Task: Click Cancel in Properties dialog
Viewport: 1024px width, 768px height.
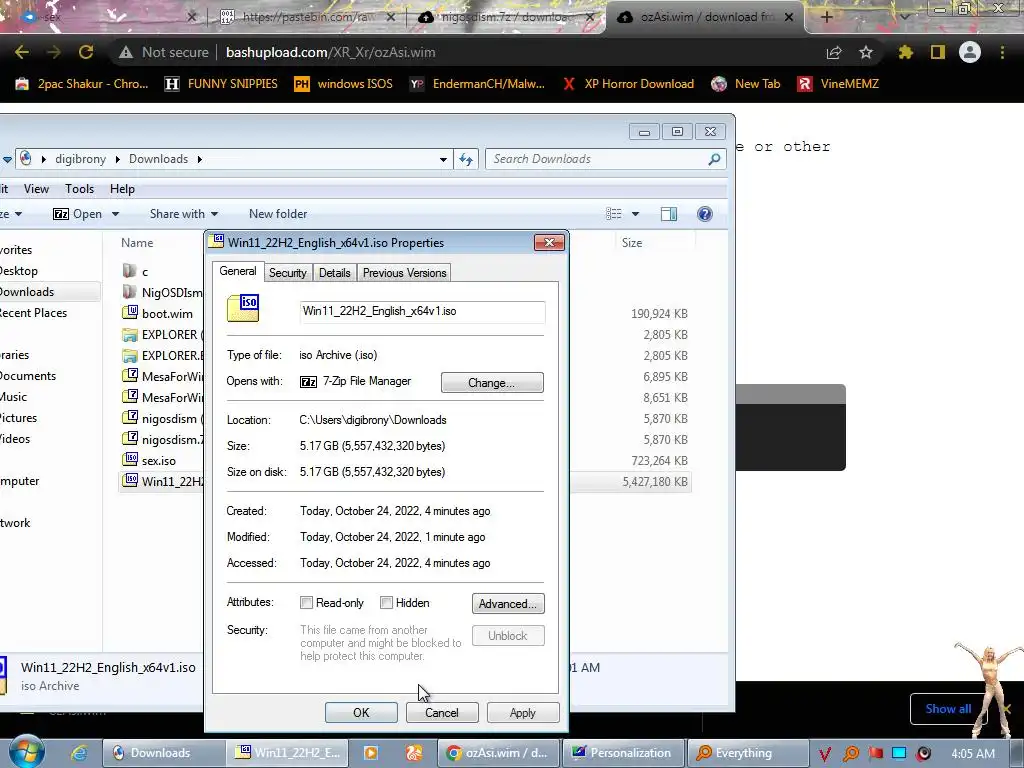Action: point(442,712)
